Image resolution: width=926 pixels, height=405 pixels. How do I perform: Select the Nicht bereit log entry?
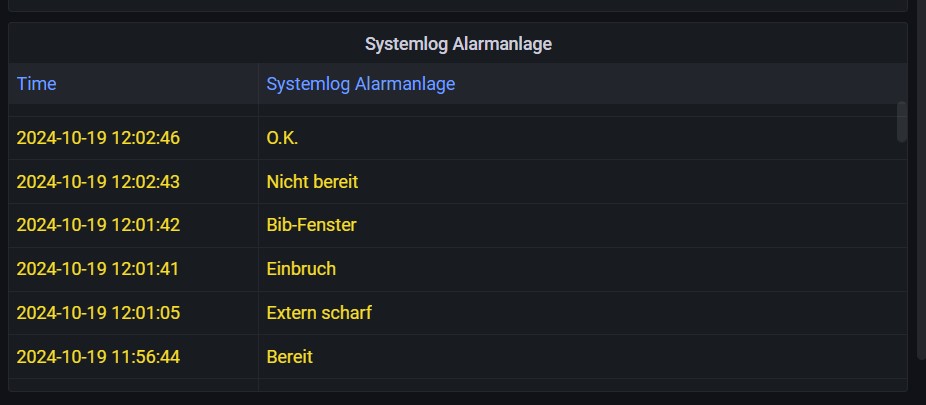pos(312,182)
